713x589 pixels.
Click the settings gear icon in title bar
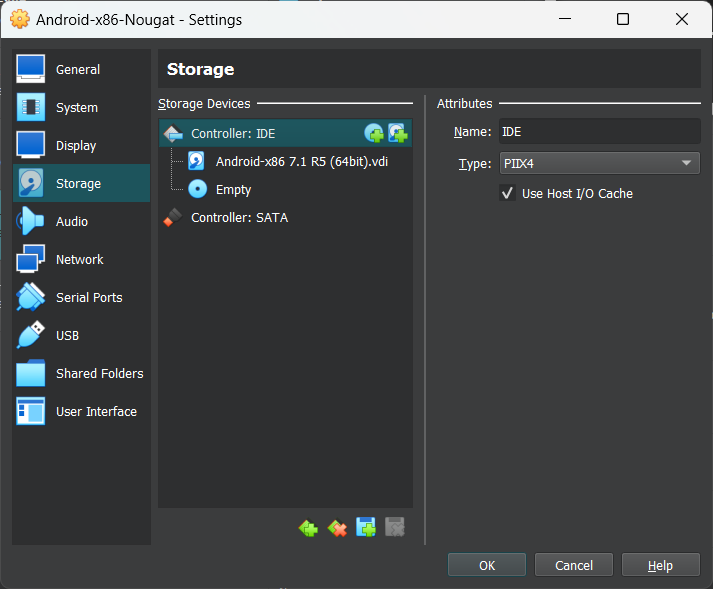(x=20, y=19)
